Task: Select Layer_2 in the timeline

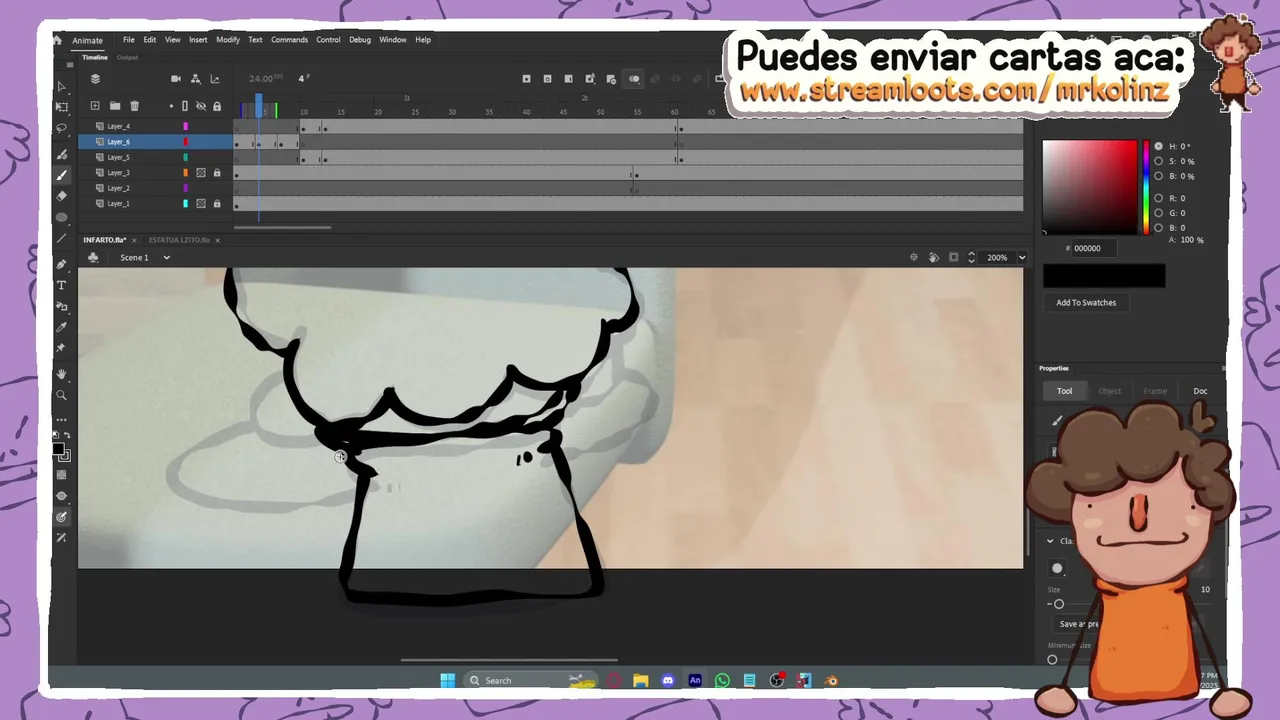Action: 118,188
